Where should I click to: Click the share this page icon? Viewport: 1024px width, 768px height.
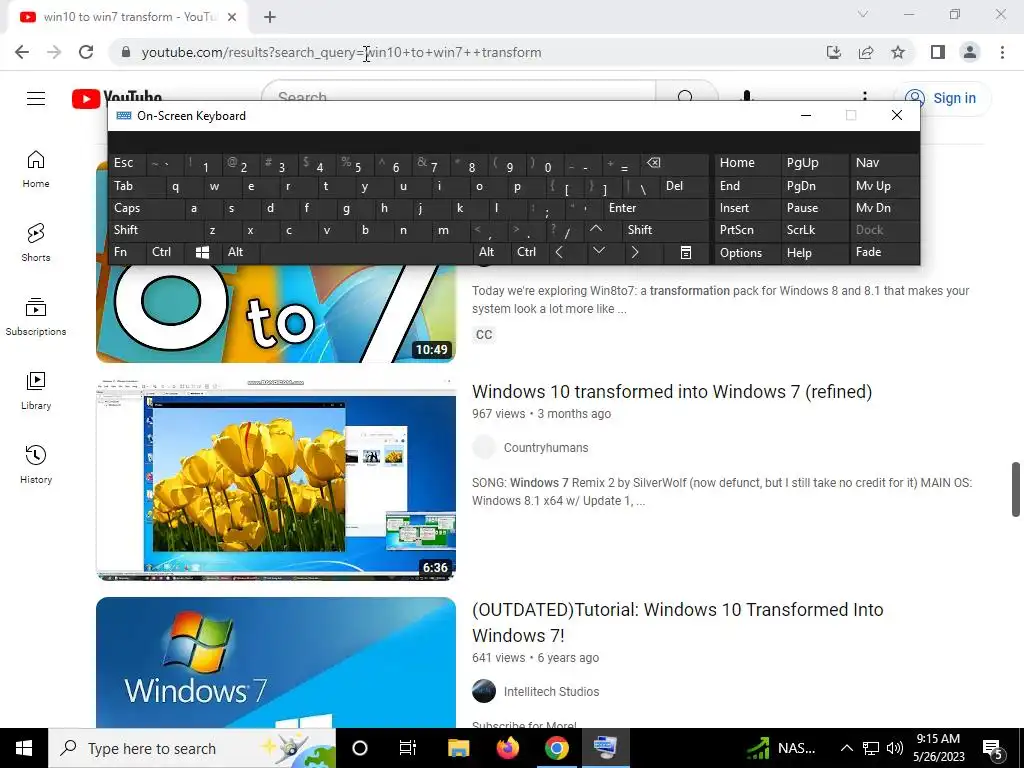coord(866,52)
